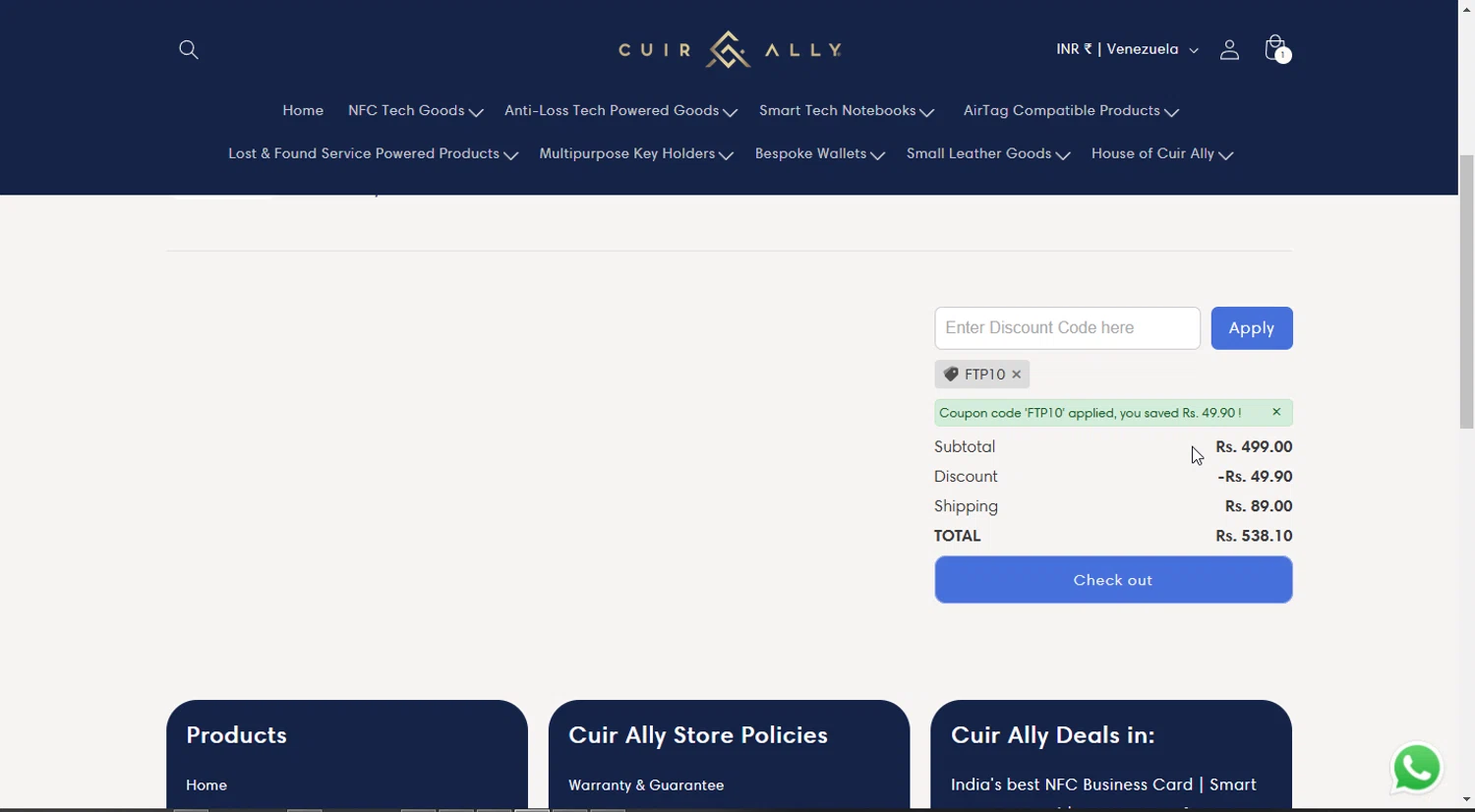This screenshot has width=1475, height=812.
Task: Open the search magnifier icon
Action: (189, 49)
